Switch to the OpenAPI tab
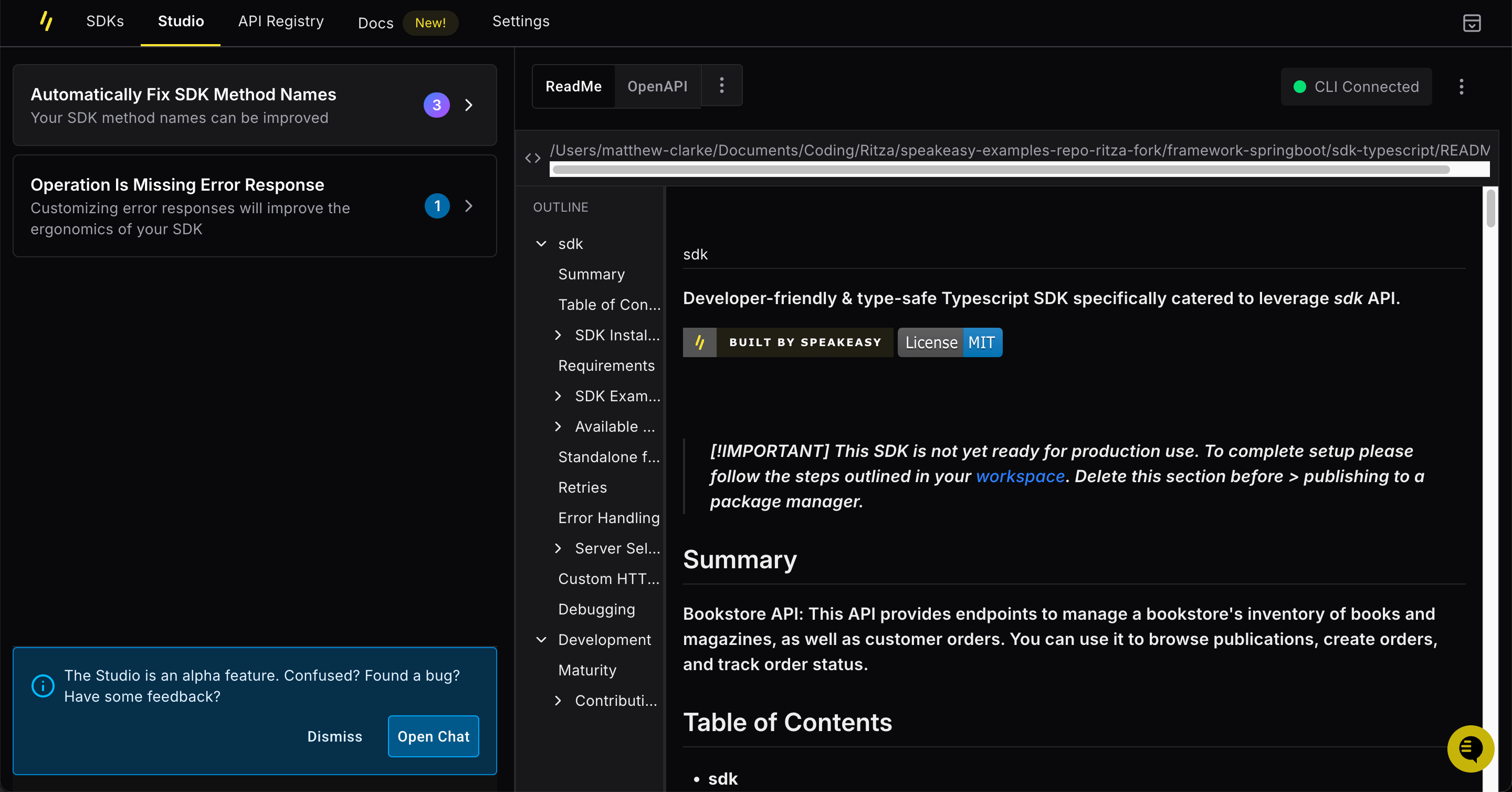This screenshot has width=1512, height=792. pyautogui.click(x=657, y=86)
